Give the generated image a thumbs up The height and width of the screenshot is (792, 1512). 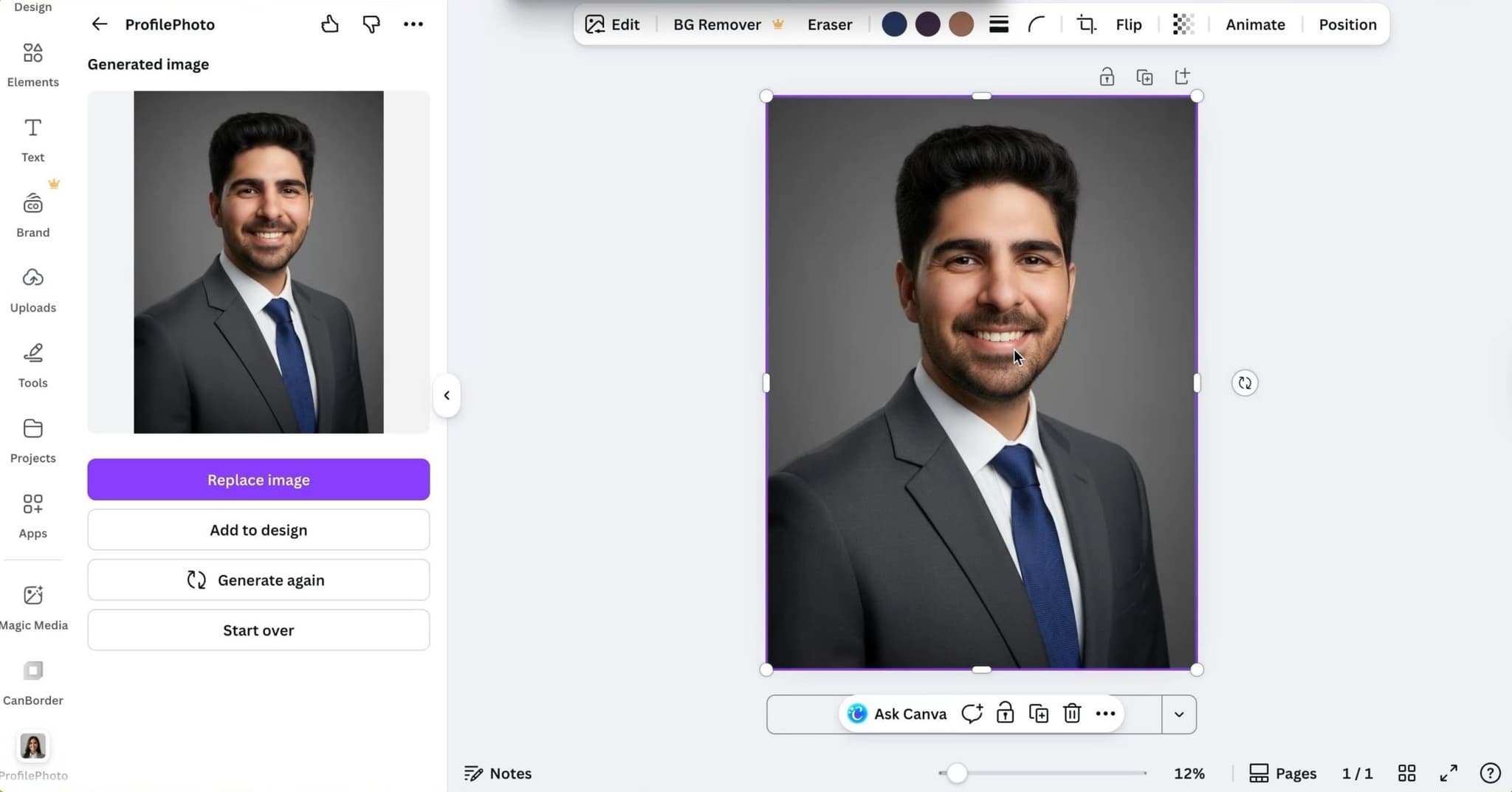[330, 24]
